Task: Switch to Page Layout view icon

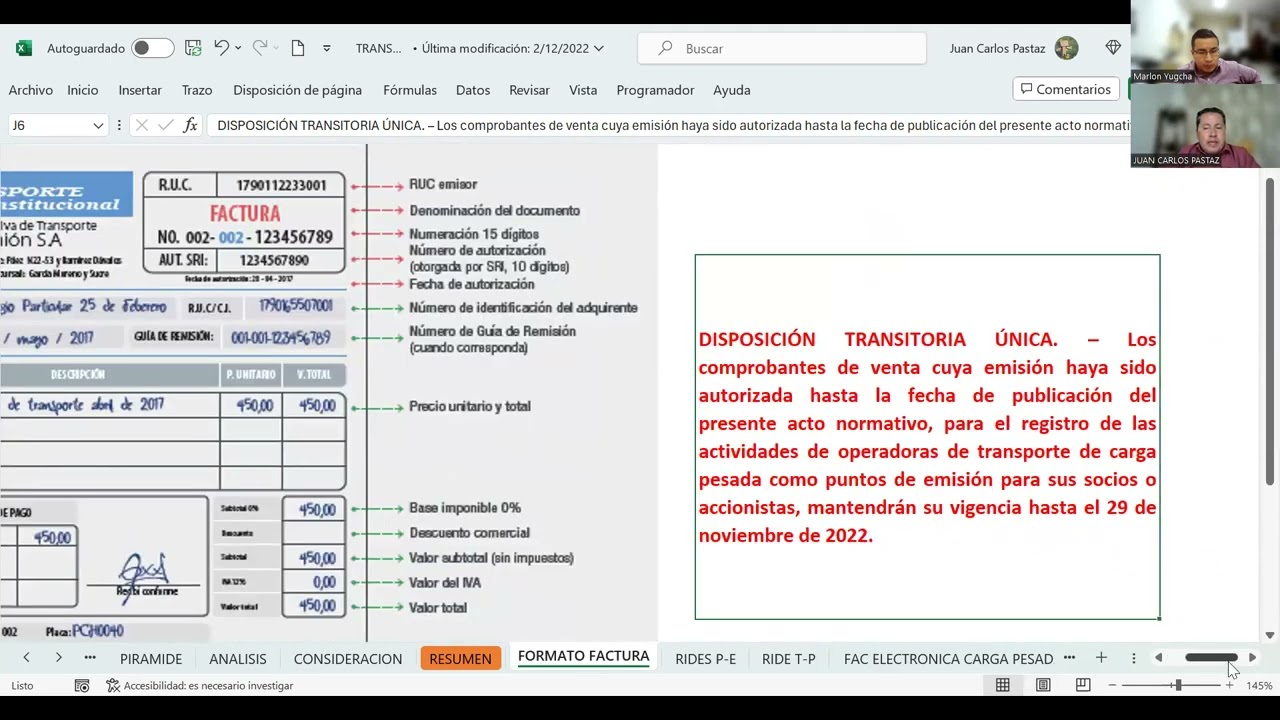Action: [1043, 685]
